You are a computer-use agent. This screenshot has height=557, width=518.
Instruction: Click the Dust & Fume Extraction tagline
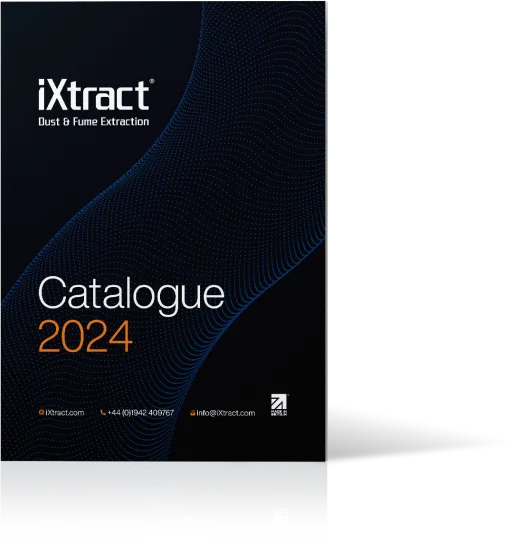point(94,121)
